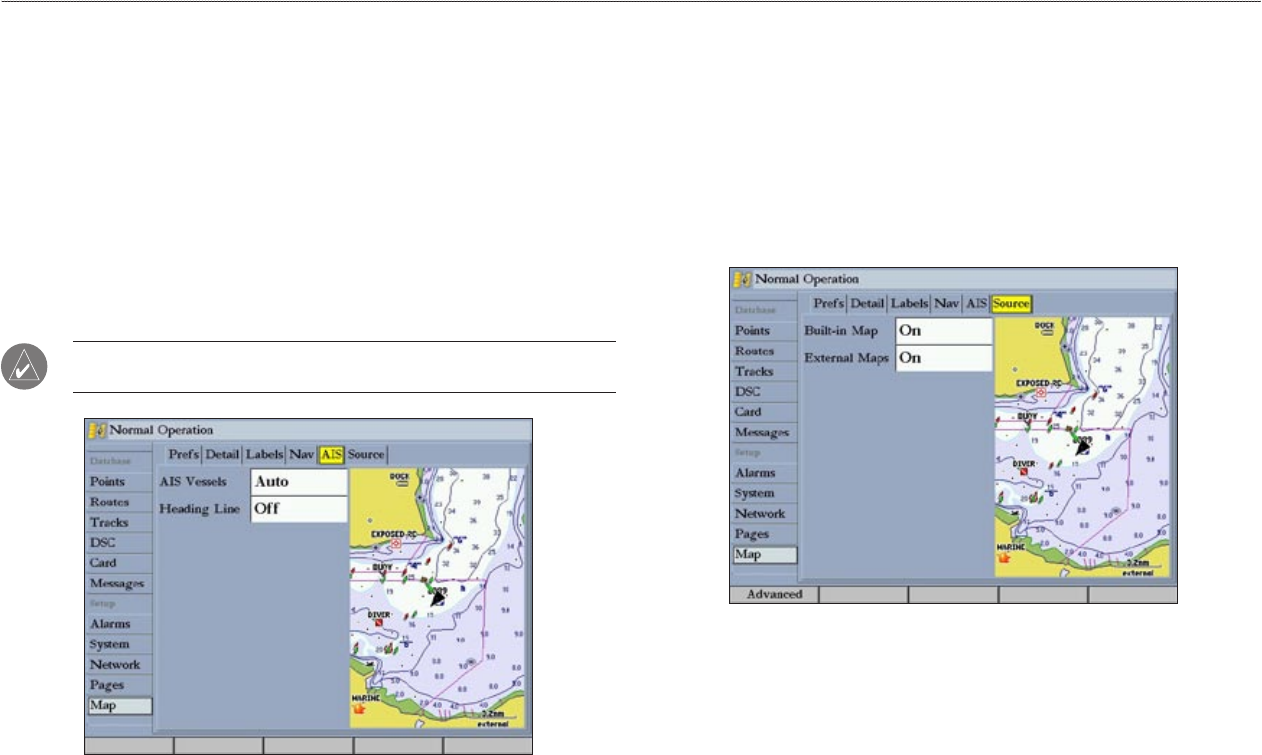Open Card in AIS screen sidebar

(x=119, y=562)
